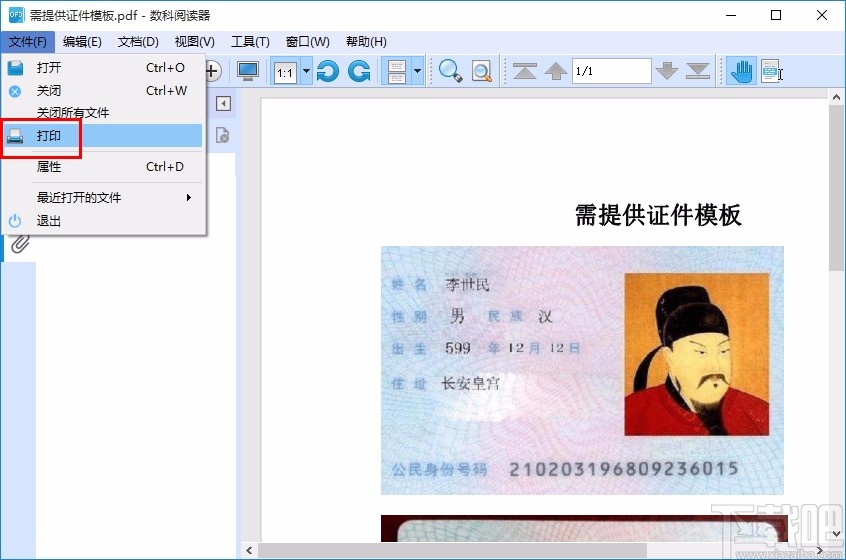Maximize the reader window
Viewport: 846px width, 560px height.
coord(776,15)
